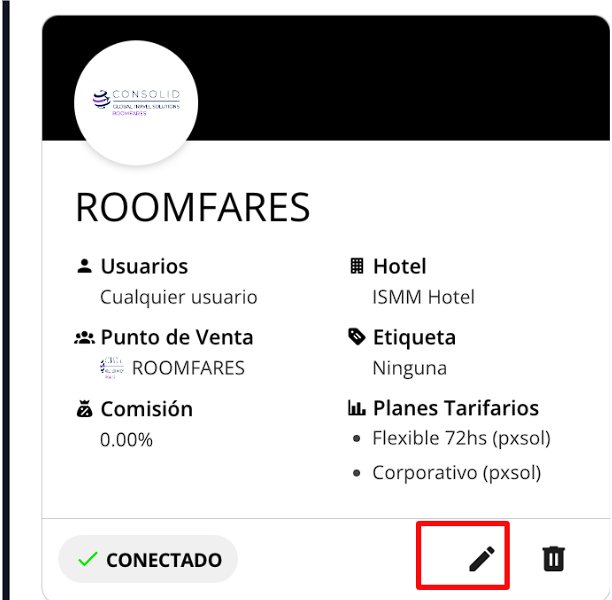Click the ROOMFARES card title
Viewport: 612px width, 600px height.
click(192, 208)
